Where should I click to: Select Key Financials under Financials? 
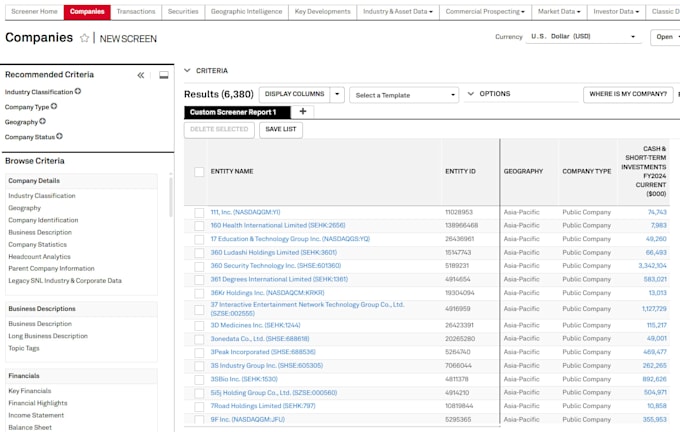29,391
